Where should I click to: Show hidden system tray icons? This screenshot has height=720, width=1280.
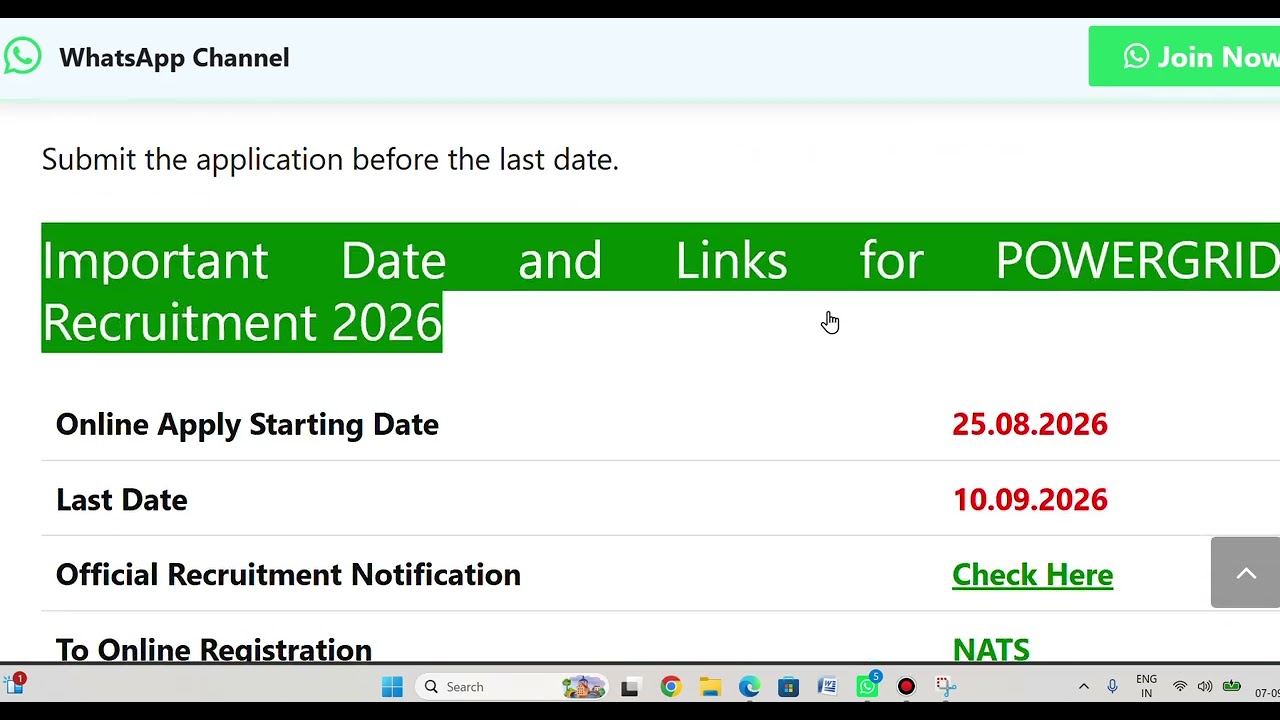pos(1083,687)
